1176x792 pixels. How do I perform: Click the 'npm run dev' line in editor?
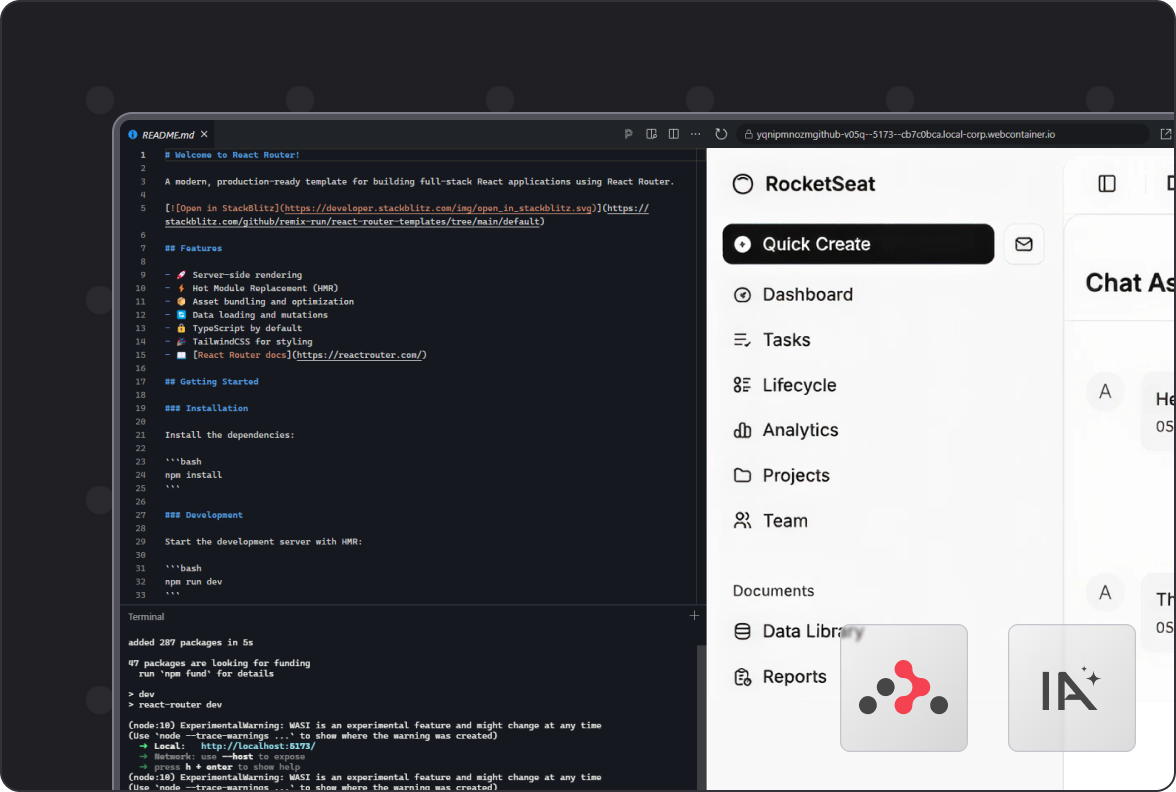194,582
